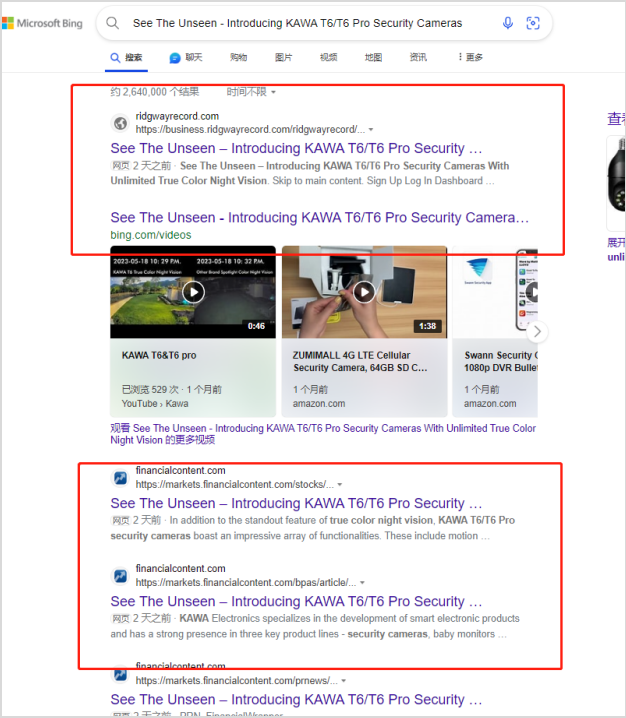Switch to the 聊天 tab
Image resolution: width=626 pixels, height=718 pixels.
[x=186, y=58]
